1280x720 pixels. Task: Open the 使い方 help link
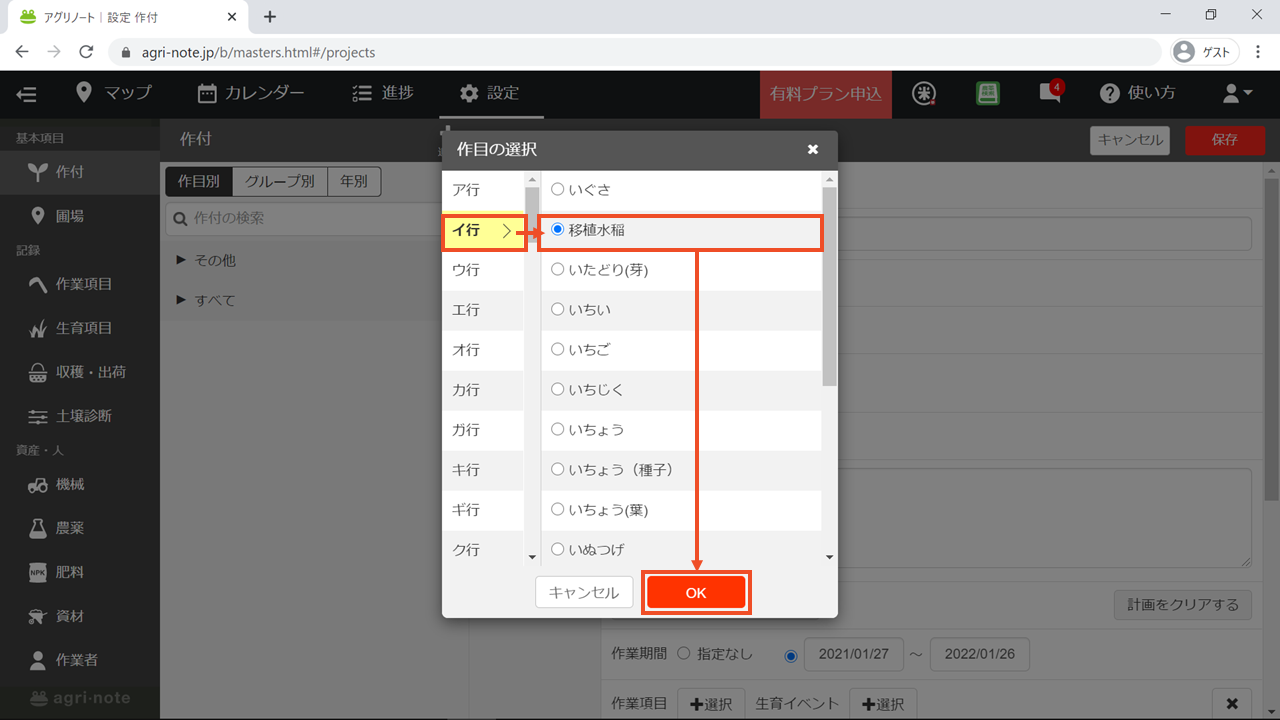[x=1137, y=93]
